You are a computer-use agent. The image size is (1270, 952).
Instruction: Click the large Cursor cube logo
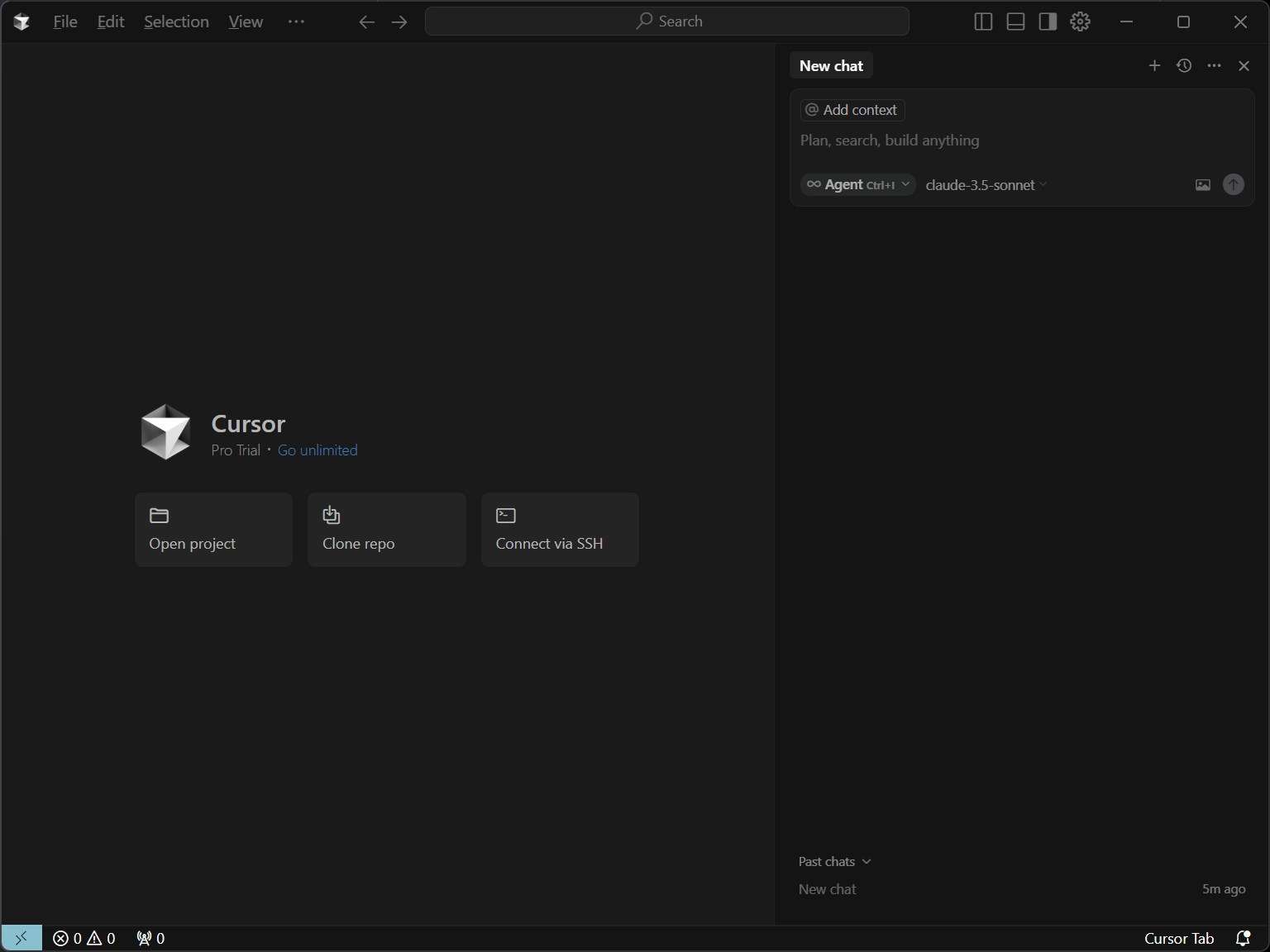pyautogui.click(x=165, y=431)
